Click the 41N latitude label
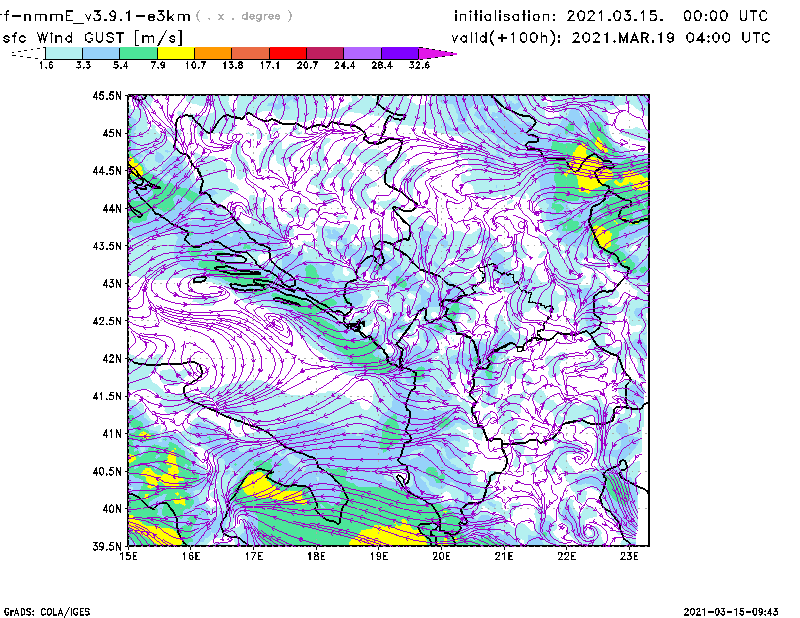Image resolution: width=800 pixels, height=618 pixels. tap(112, 434)
